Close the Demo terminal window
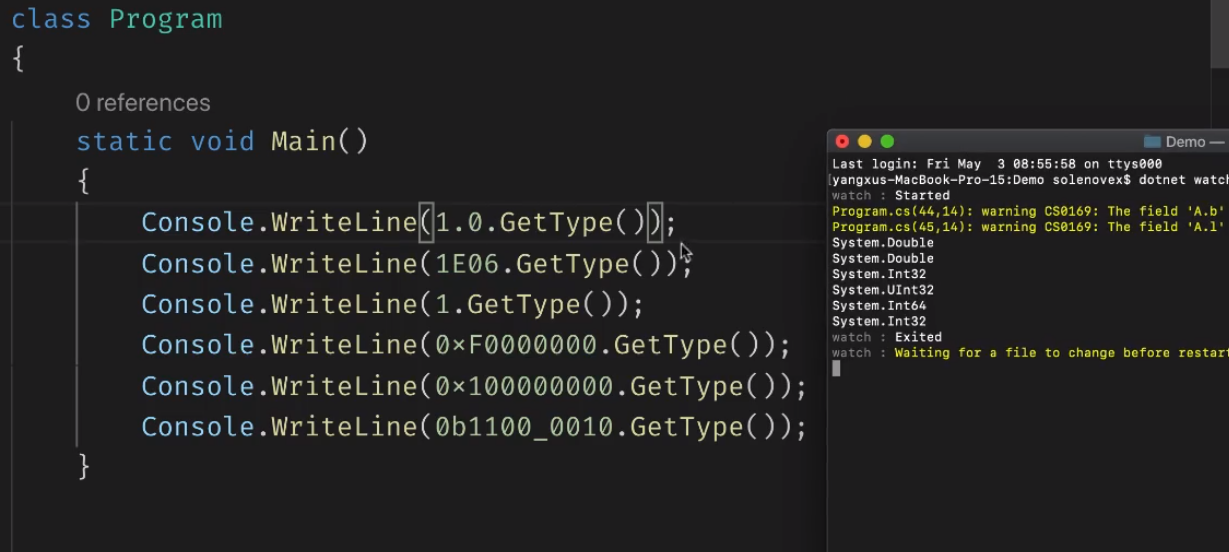This screenshot has height=552, width=1229. click(x=842, y=142)
